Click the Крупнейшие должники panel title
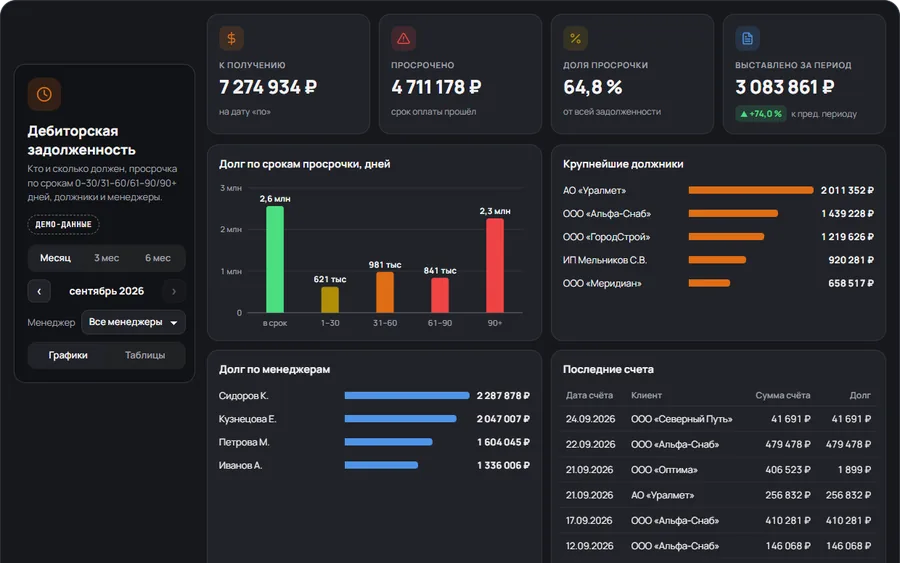 pos(623,164)
